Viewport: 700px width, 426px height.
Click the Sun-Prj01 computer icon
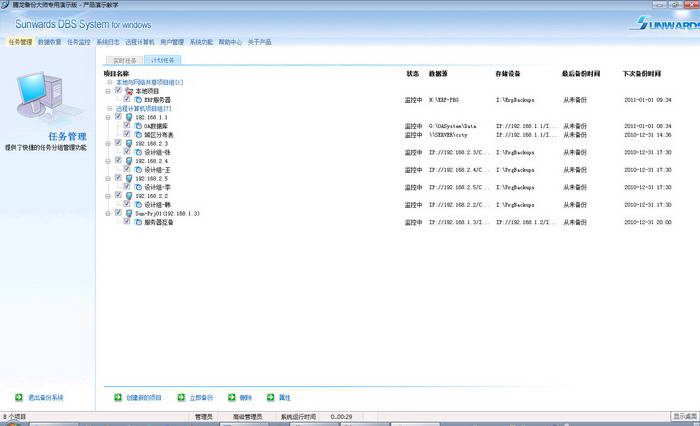click(x=129, y=214)
